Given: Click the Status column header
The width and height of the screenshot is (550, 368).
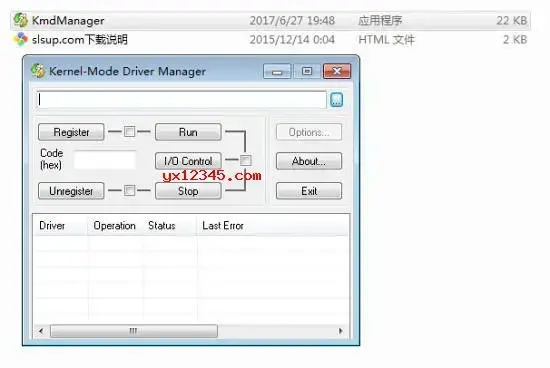Looking at the screenshot, I should (169, 225).
